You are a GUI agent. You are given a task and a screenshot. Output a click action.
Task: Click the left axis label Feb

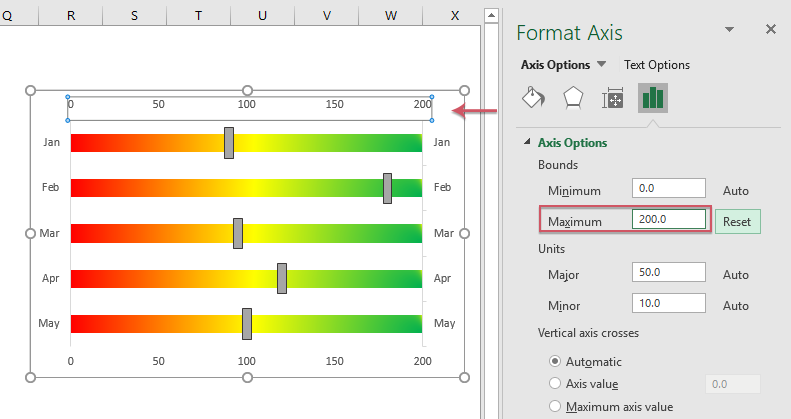point(50,187)
